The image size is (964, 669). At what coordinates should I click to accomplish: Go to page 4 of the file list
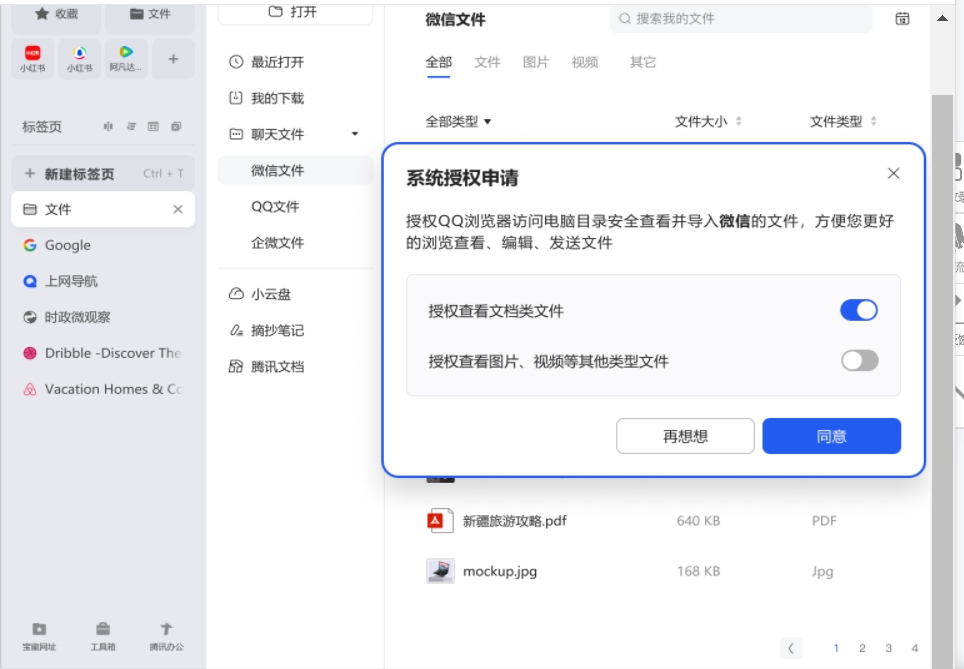tap(915, 647)
